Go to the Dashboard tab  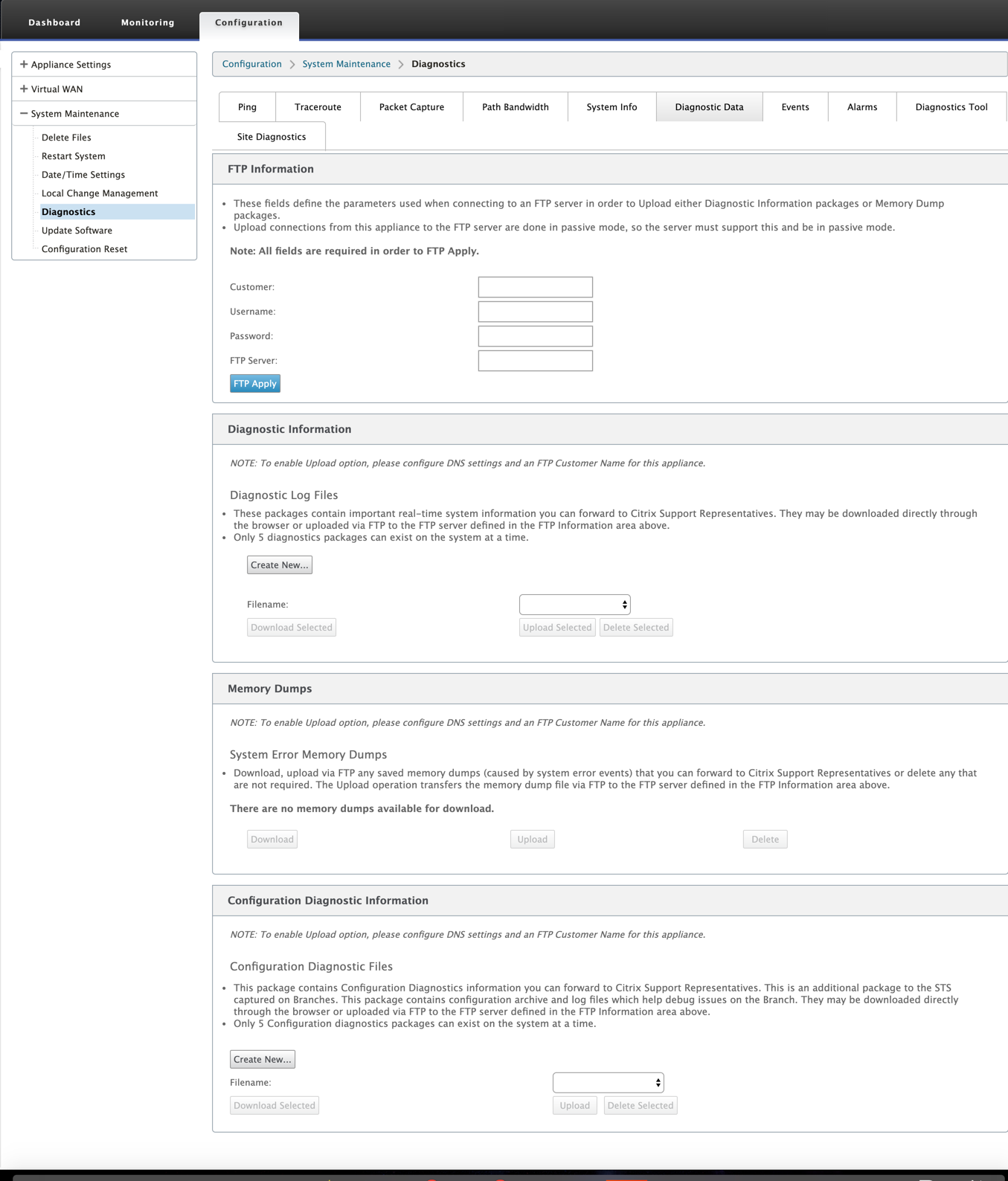pos(54,22)
